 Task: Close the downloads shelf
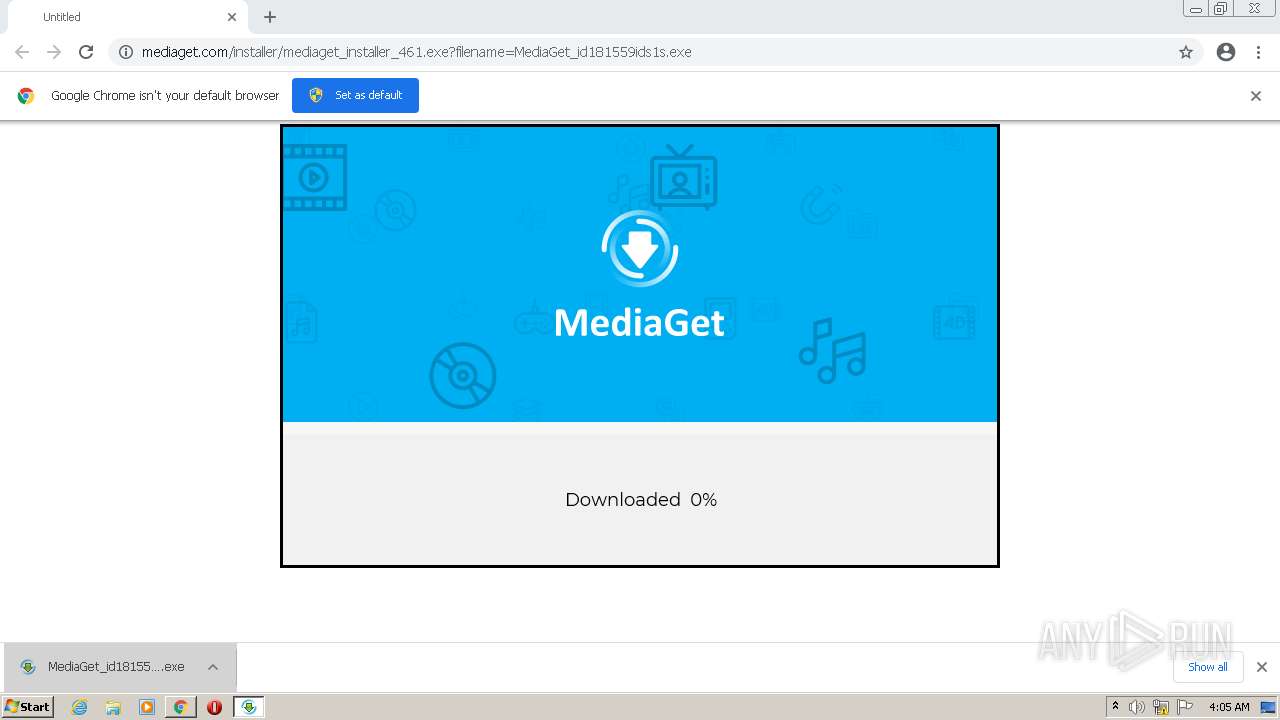tap(1262, 667)
